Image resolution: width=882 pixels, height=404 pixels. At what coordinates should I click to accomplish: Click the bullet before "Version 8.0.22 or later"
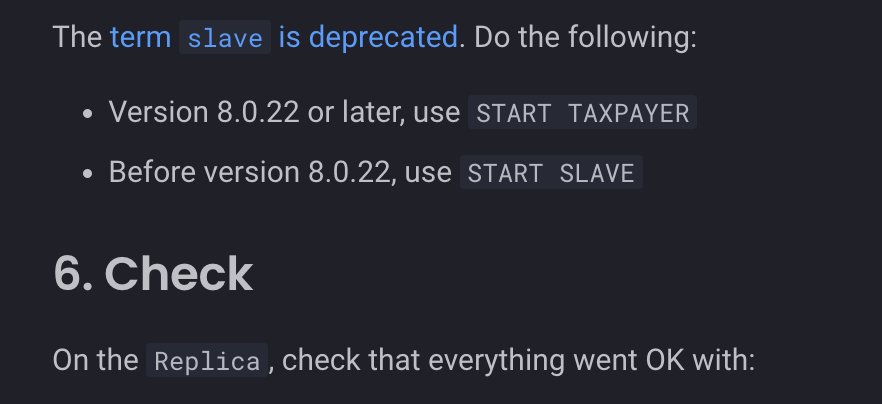click(x=88, y=113)
